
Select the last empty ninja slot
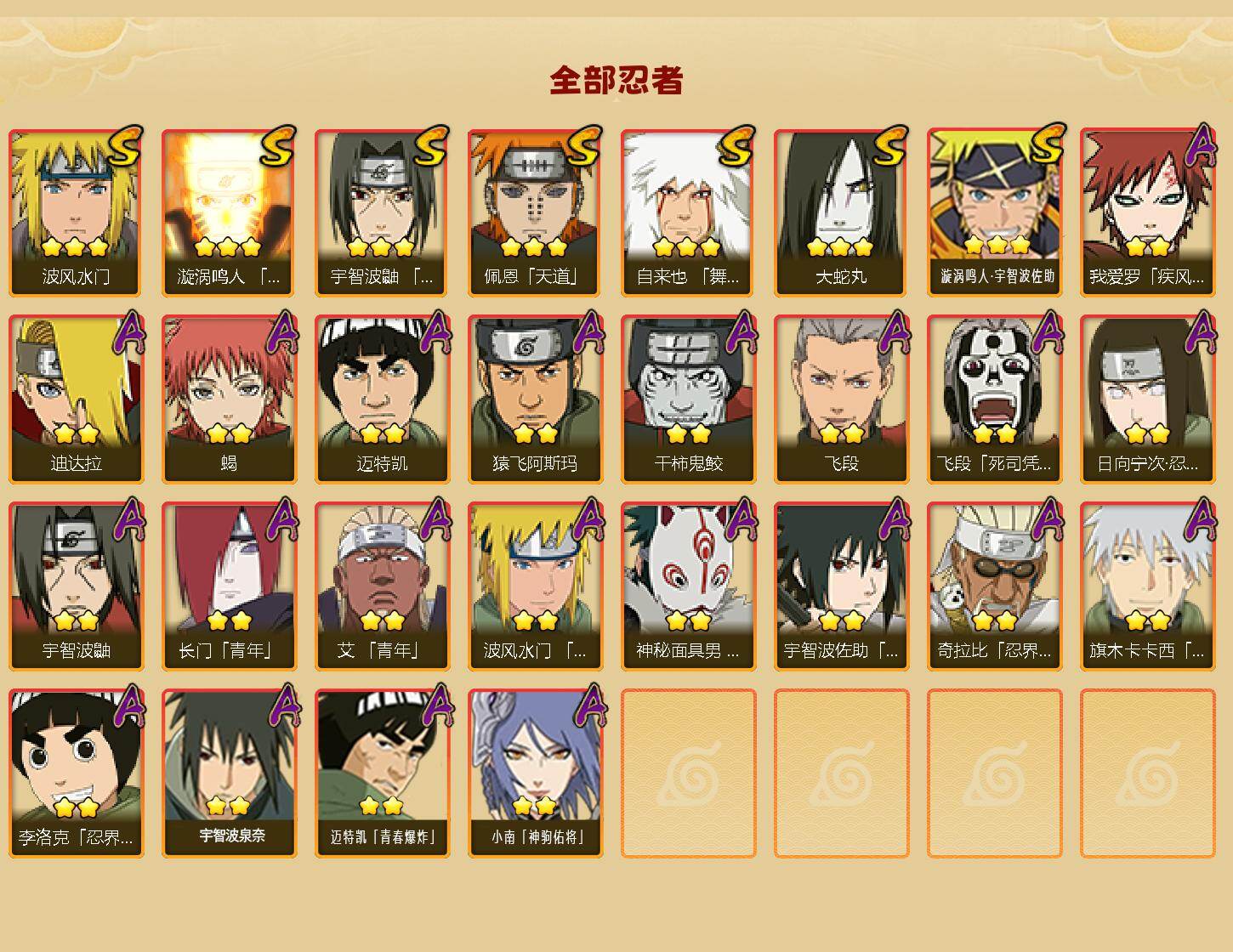click(x=1147, y=773)
